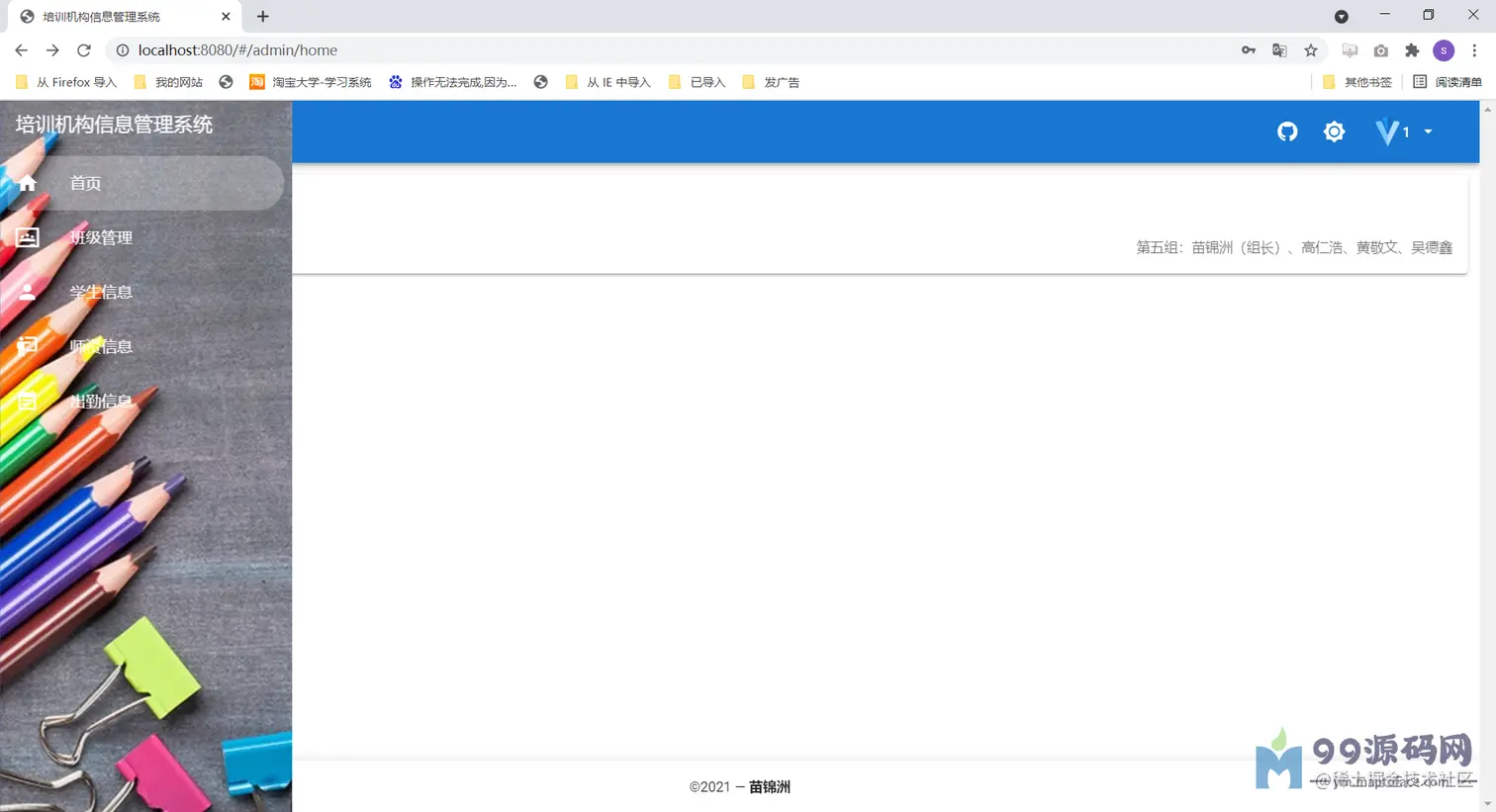
Task: Open 阅读清单 reading list
Action: (1448, 82)
